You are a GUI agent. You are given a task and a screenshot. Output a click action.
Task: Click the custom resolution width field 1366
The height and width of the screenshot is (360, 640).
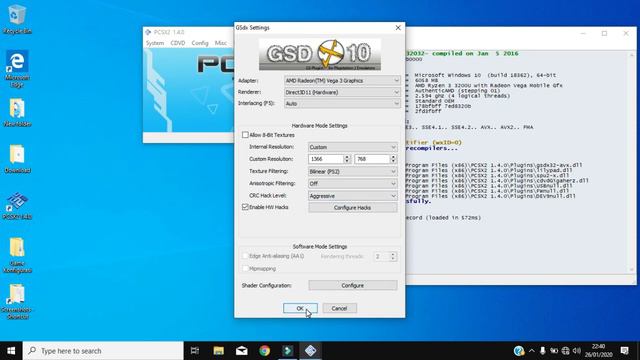click(x=326, y=159)
